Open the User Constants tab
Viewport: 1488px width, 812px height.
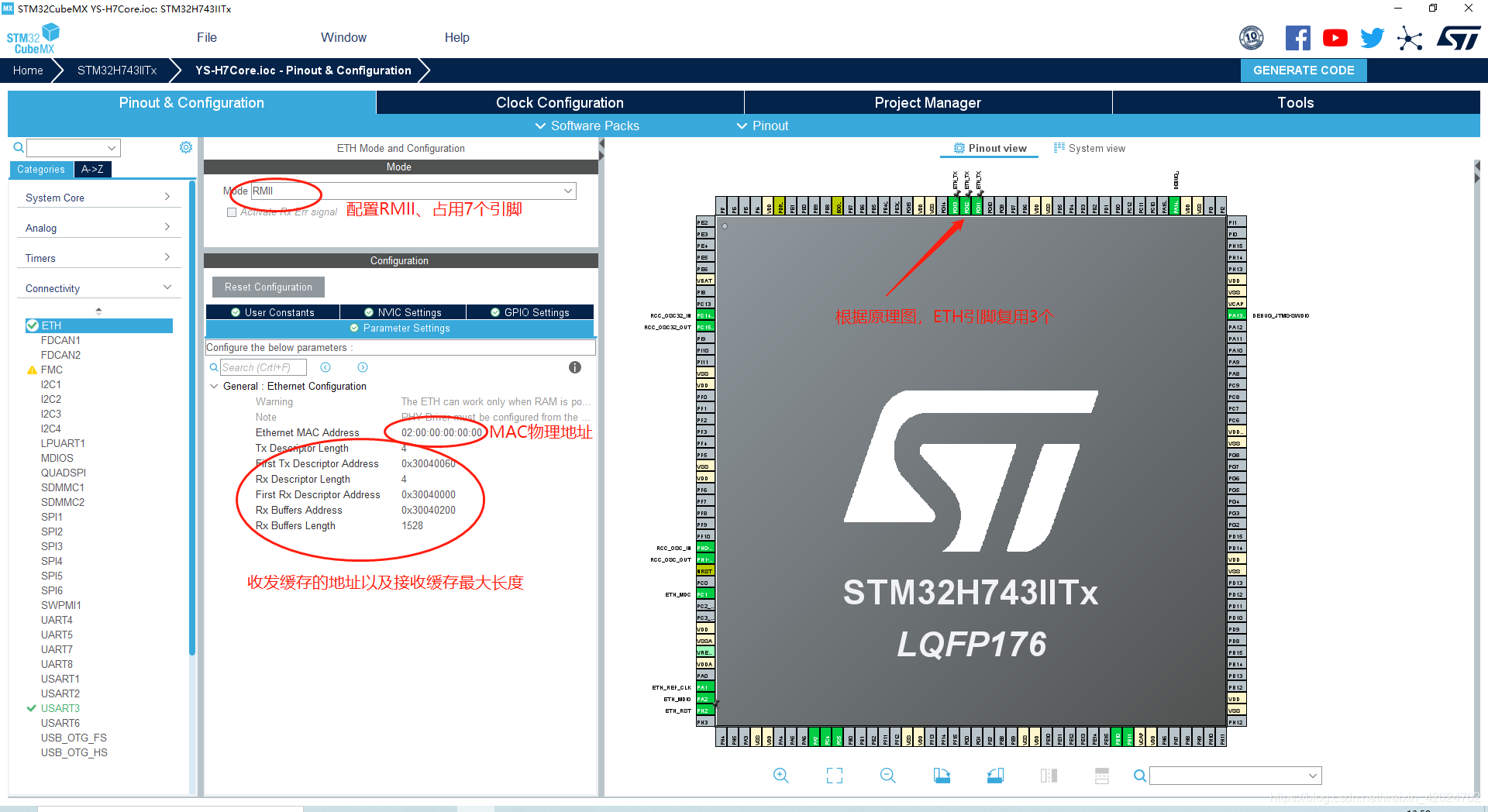pos(273,312)
